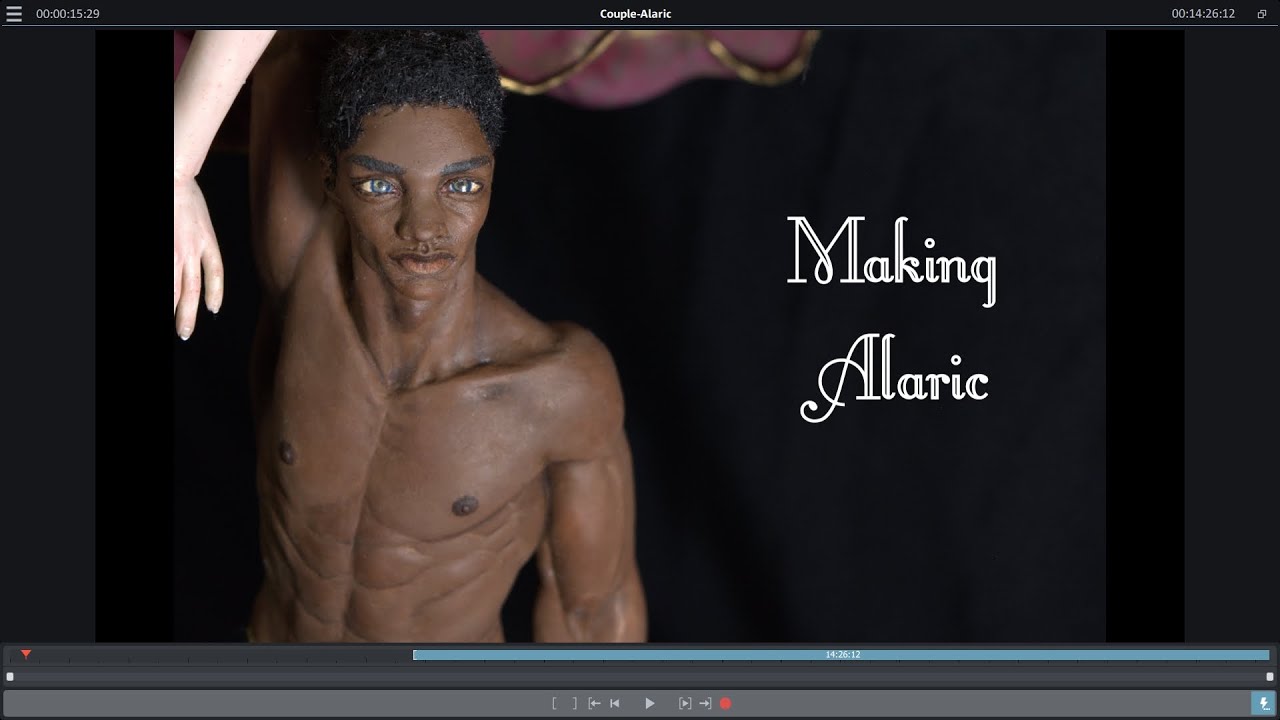Set the mark-in point bracket

tap(555, 703)
